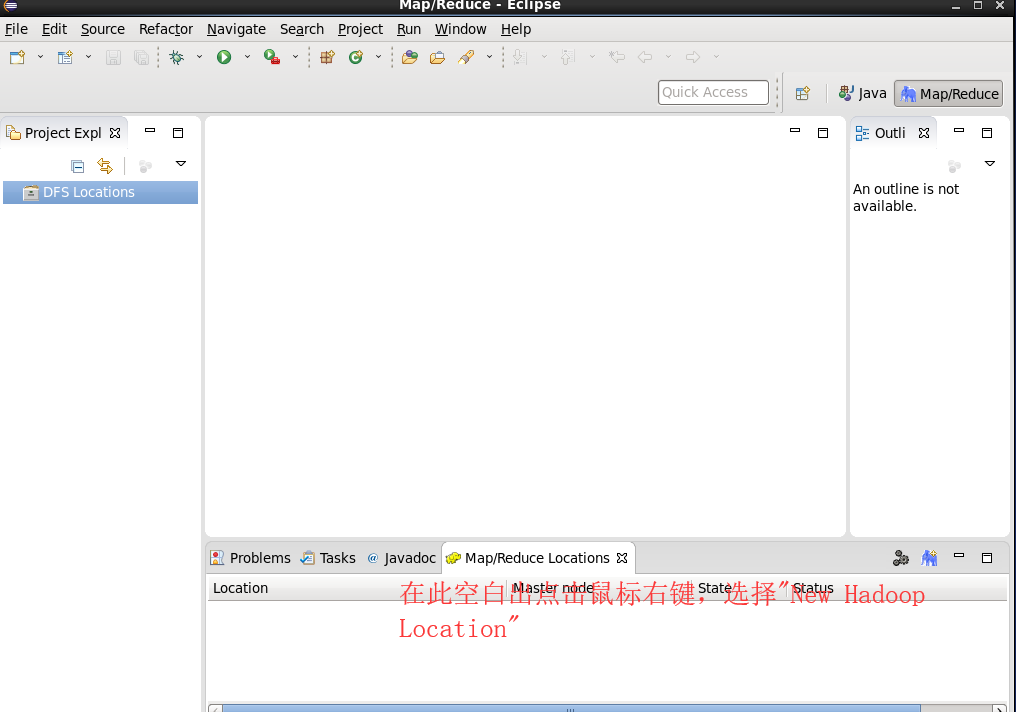Click the Save toolbar icon
This screenshot has width=1016, height=712.
click(113, 58)
